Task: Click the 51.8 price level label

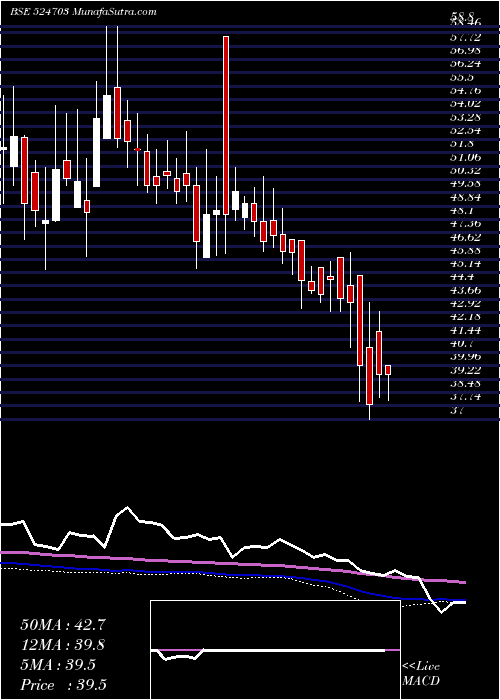Action: (462, 144)
